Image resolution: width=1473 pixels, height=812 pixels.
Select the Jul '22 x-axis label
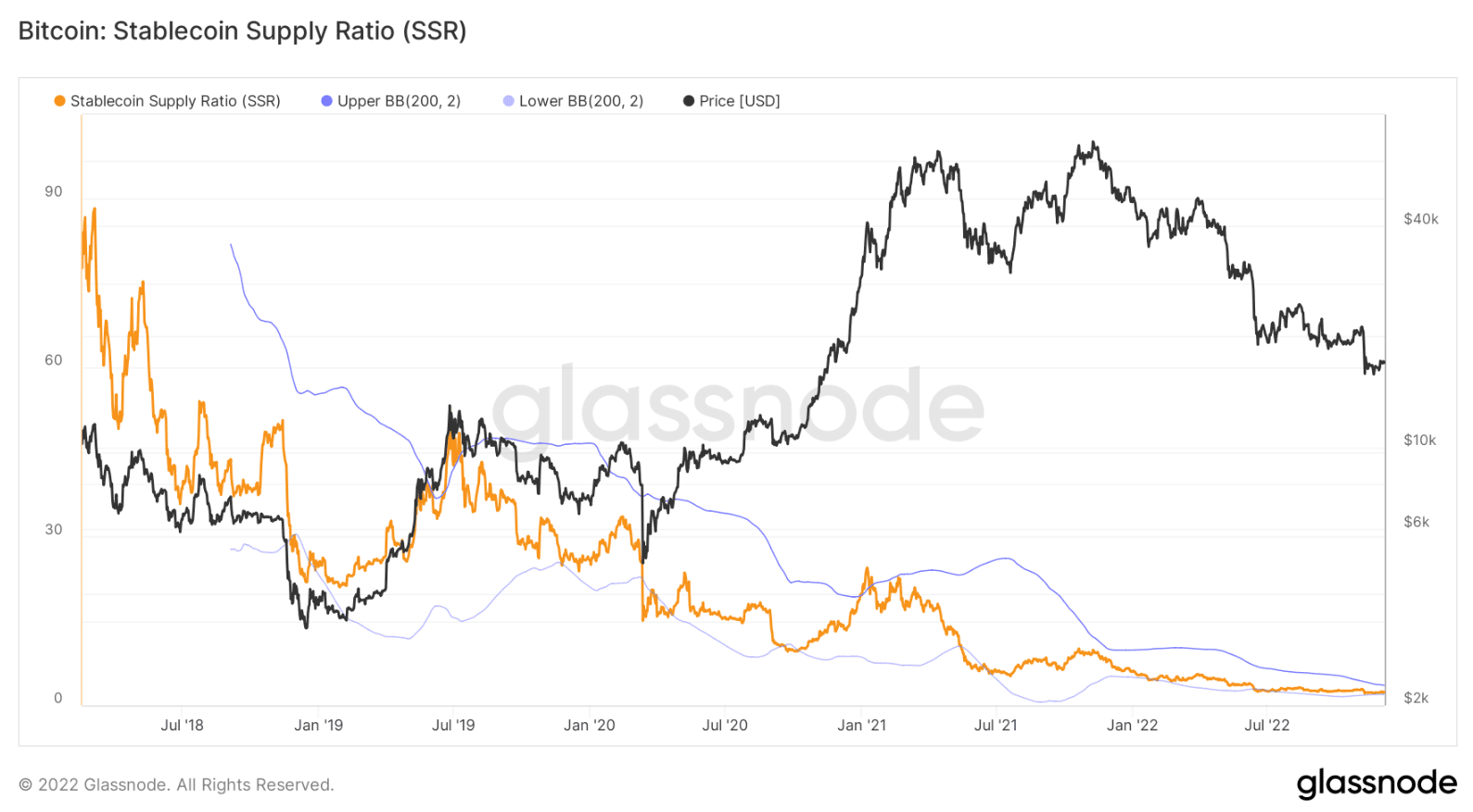(1266, 725)
